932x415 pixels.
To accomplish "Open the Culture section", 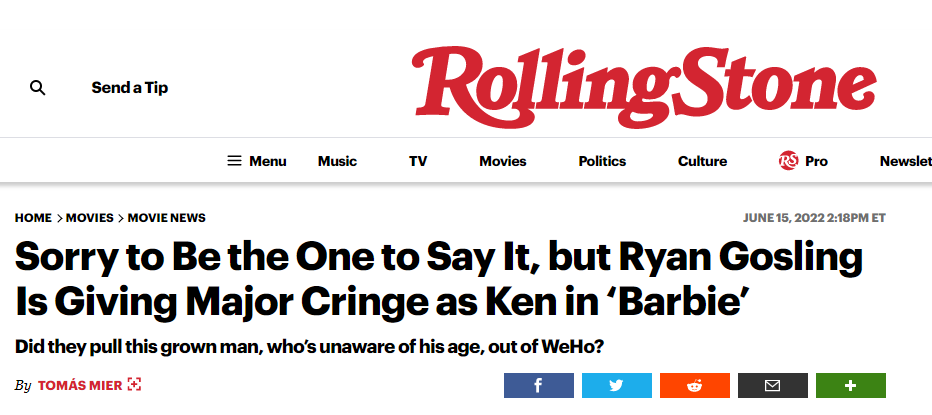I will coord(702,161).
